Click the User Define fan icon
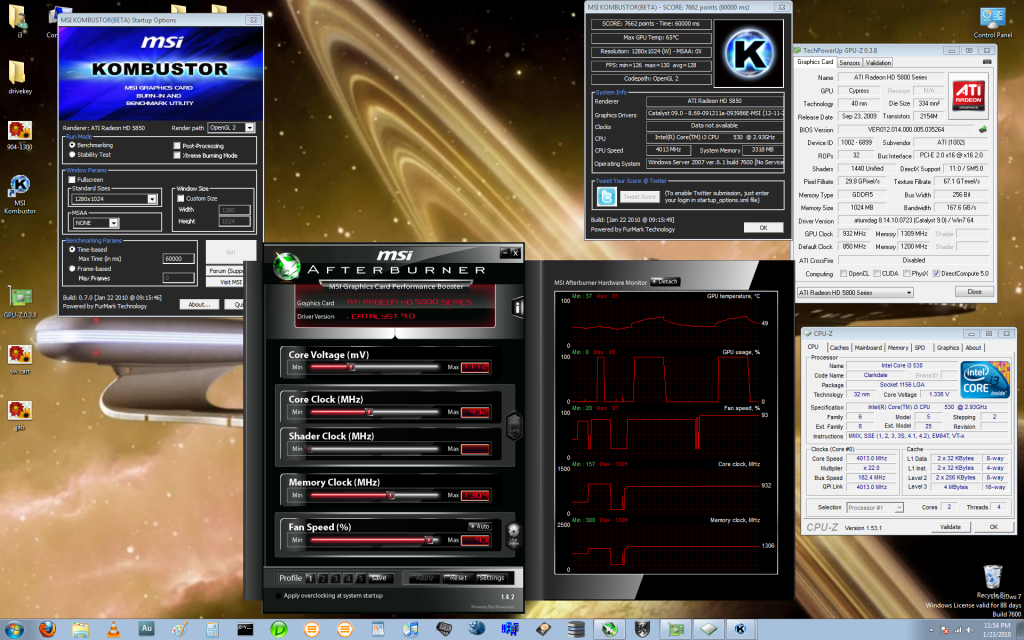Viewport: 1024px width, 640px height. point(514,534)
